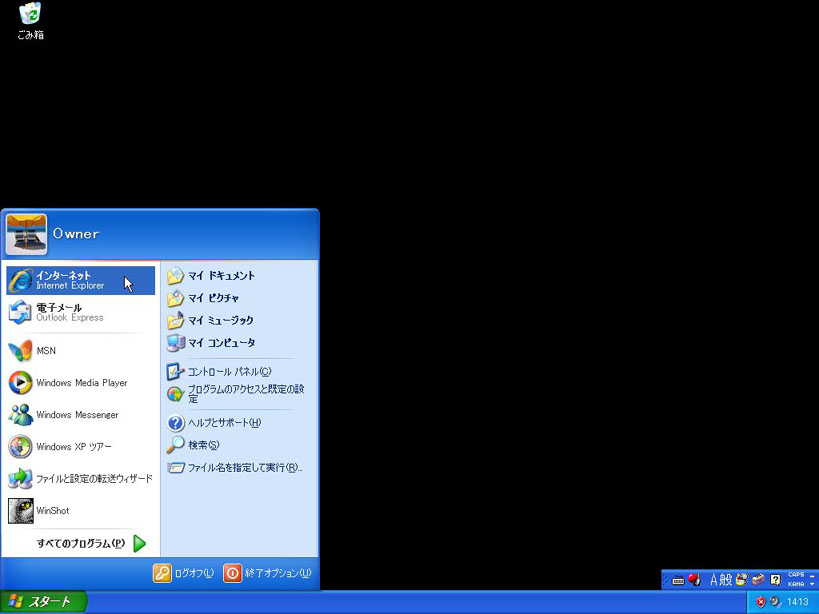Click the round gray tray icon beside the clock

(775, 602)
